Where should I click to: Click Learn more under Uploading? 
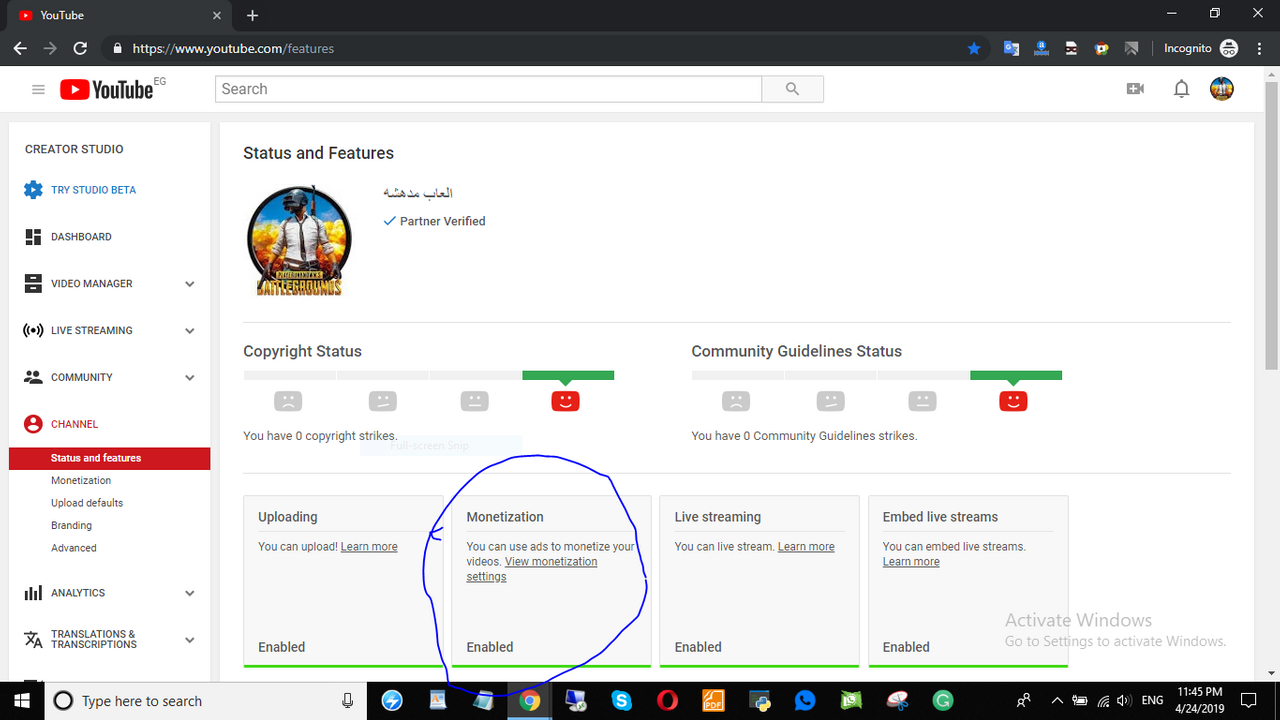(x=369, y=547)
